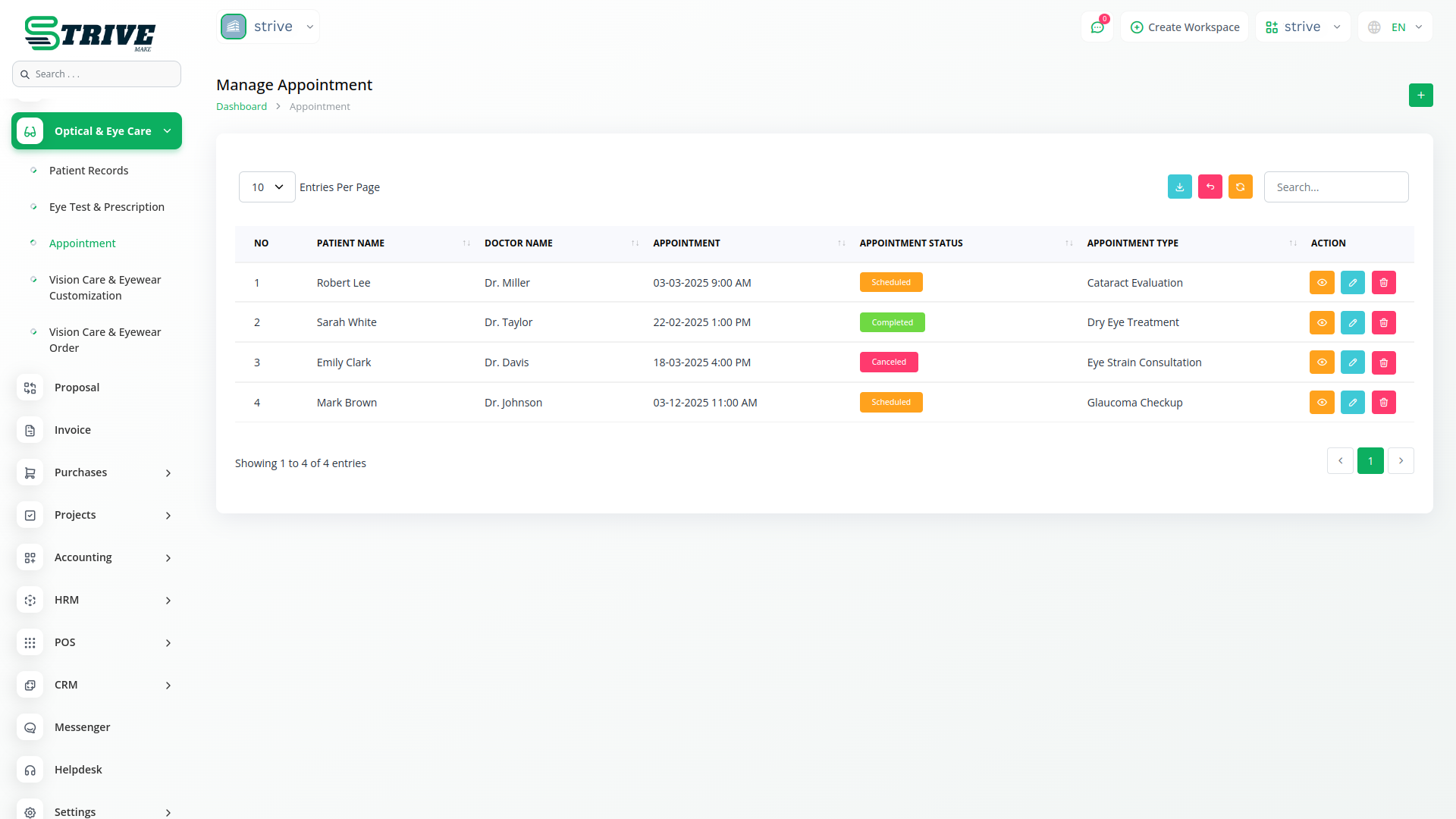Edit Robert Lee's appointment with pencil icon
The height and width of the screenshot is (819, 1456).
point(1352,283)
